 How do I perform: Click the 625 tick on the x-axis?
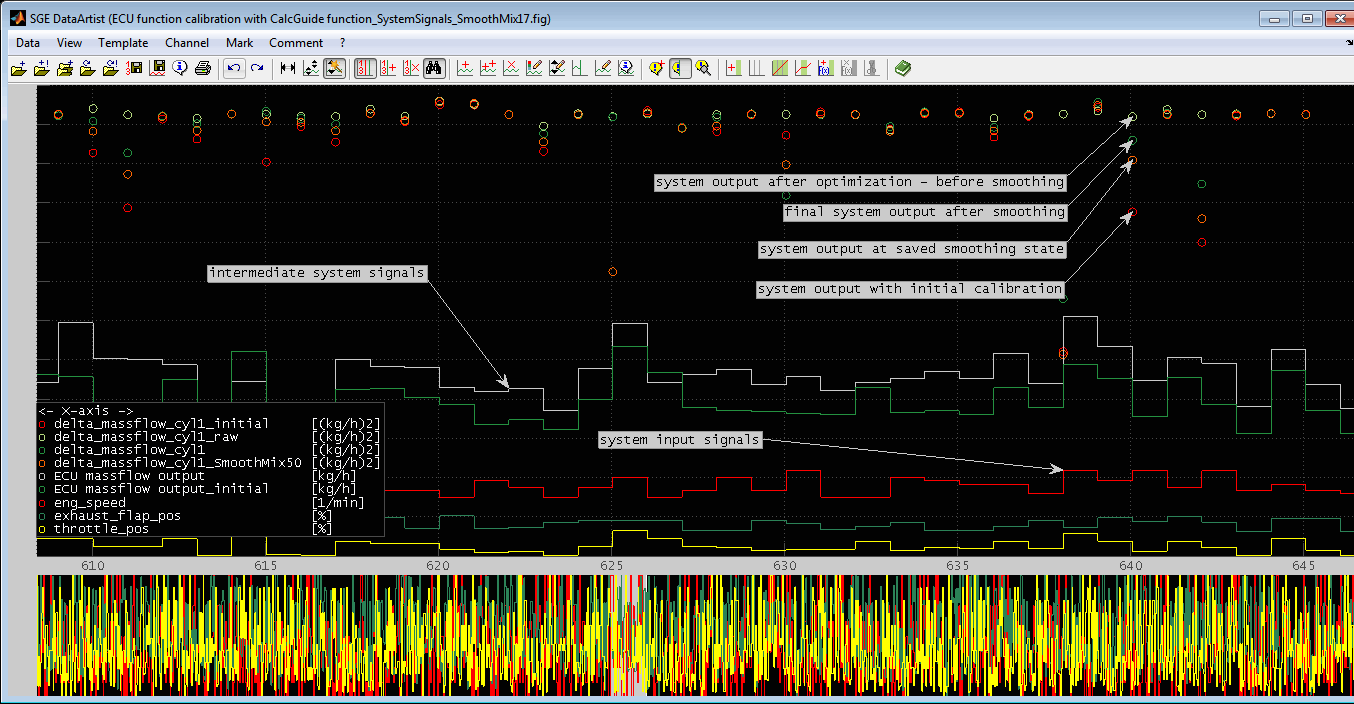click(611, 566)
